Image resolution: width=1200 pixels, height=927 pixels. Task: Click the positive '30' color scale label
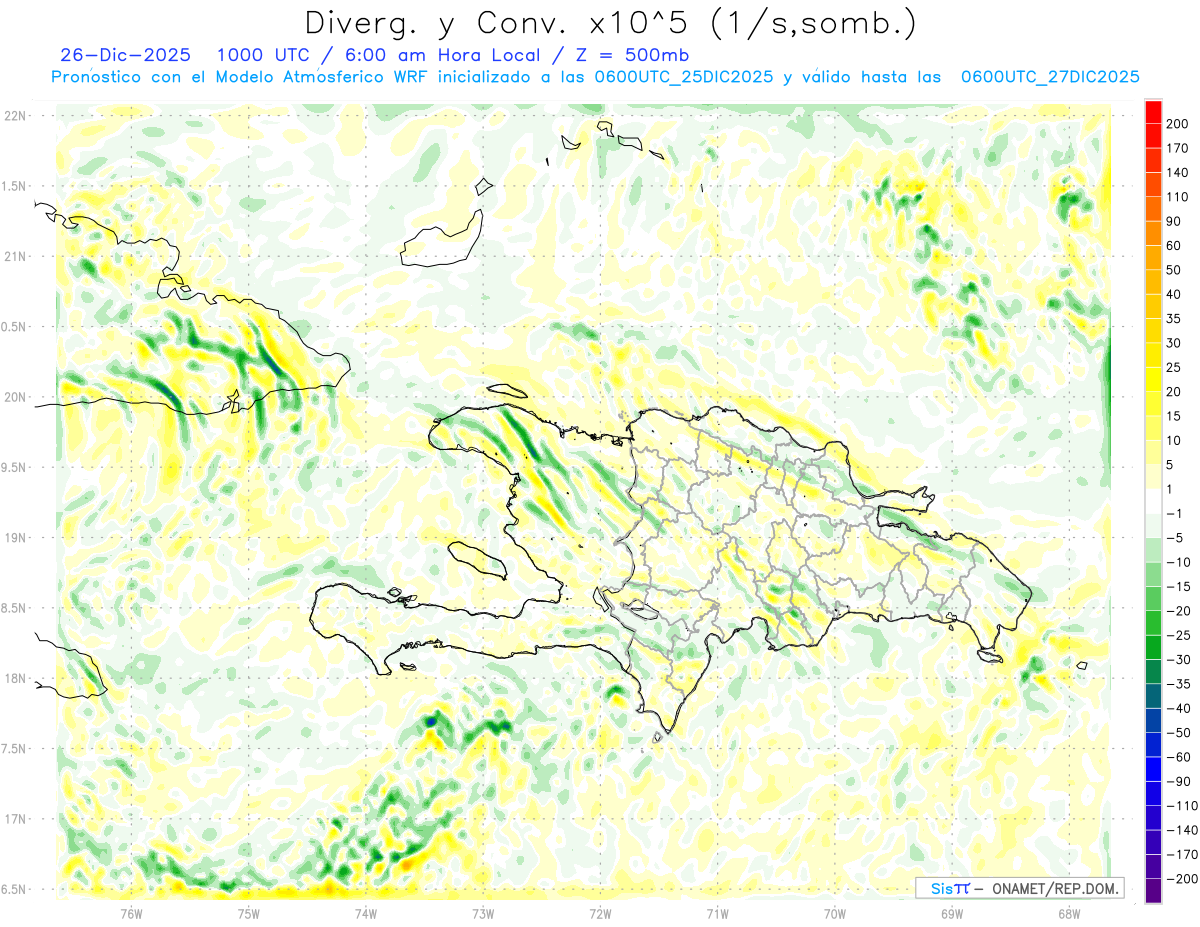1175,343
